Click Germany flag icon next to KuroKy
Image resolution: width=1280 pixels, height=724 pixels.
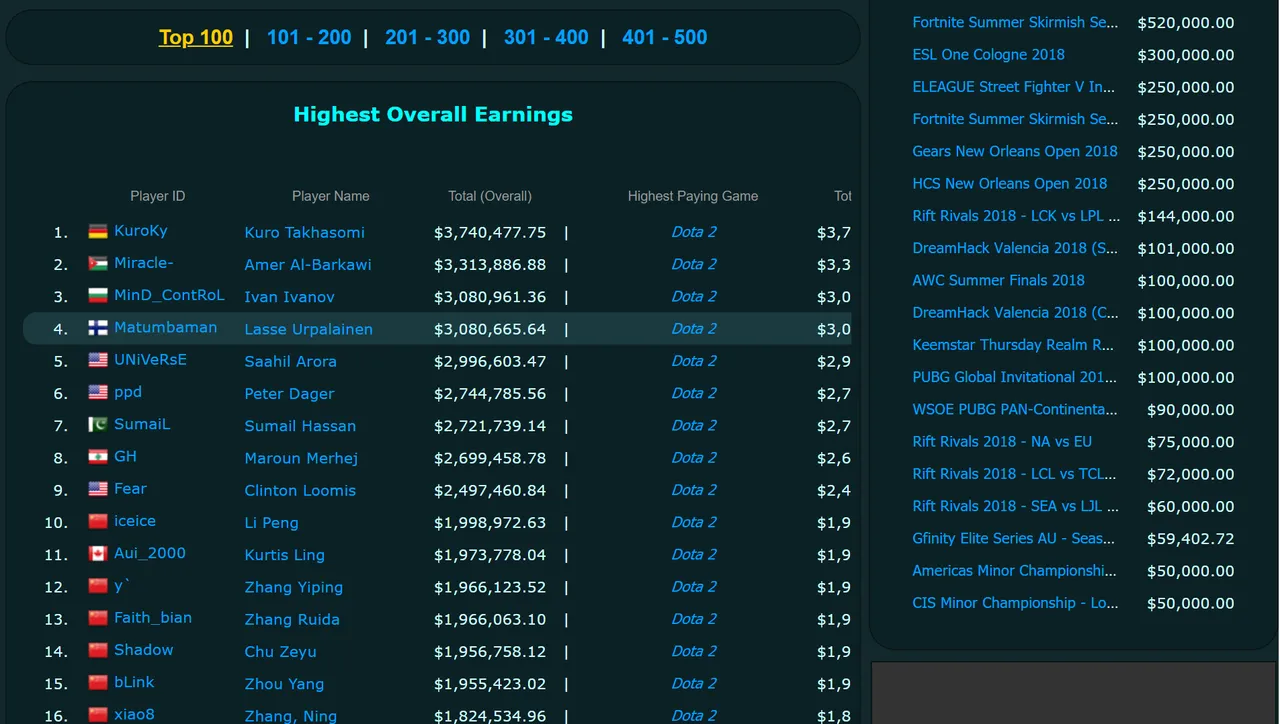98,231
